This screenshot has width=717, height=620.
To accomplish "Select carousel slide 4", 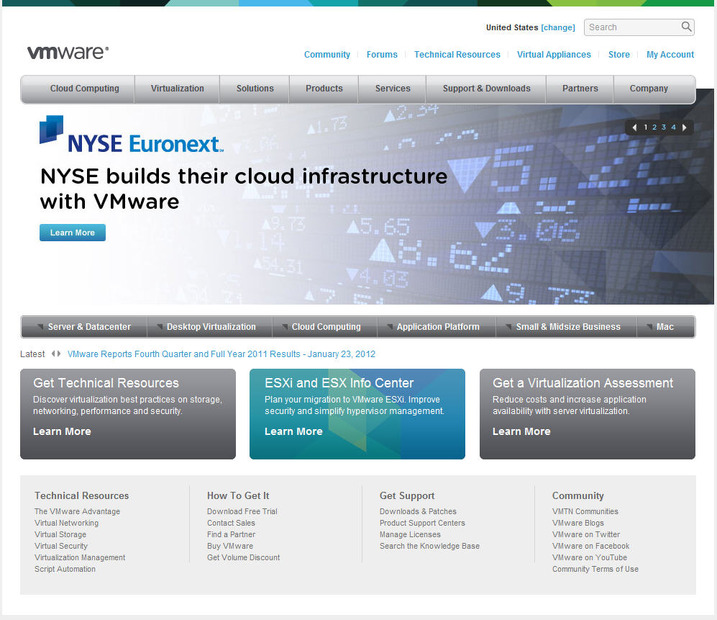I will point(673,127).
